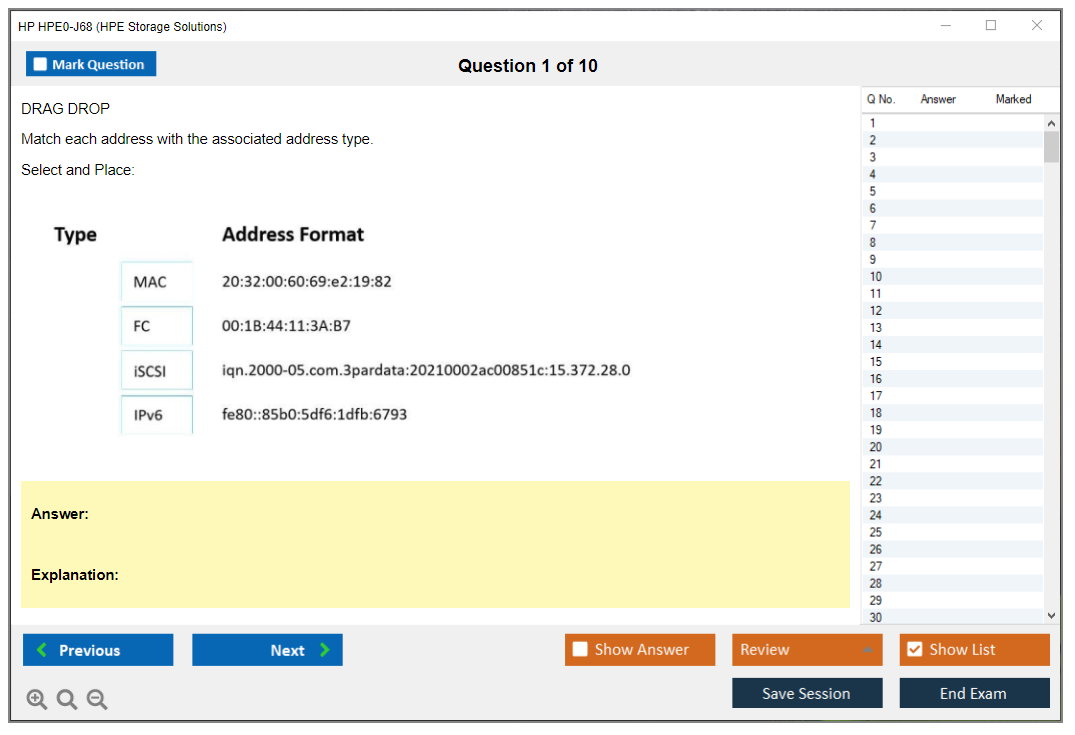Image resolution: width=1075 pixels, height=735 pixels.
Task: Click the zoom in magnifier icon
Action: 37,700
